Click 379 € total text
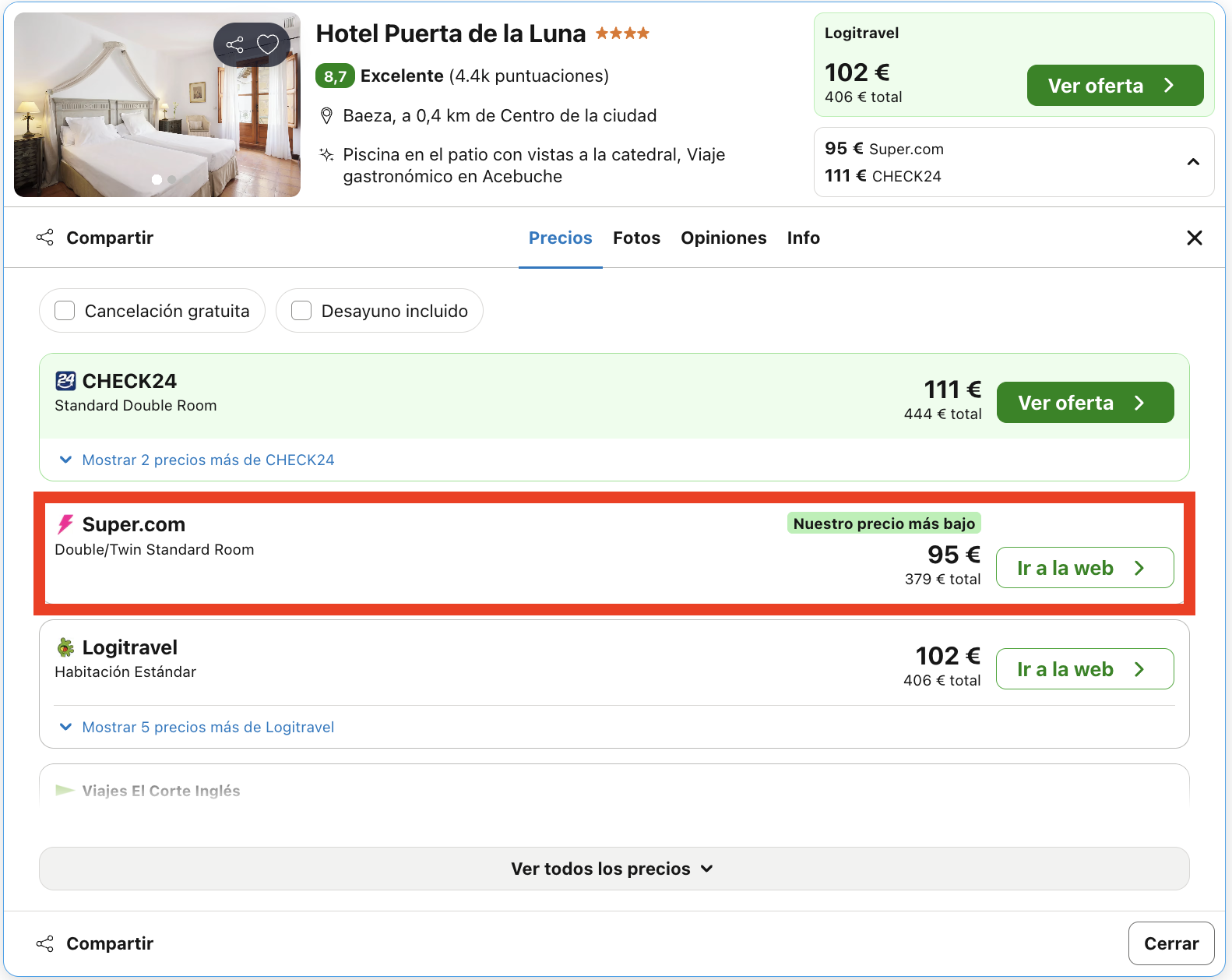 pyautogui.click(x=942, y=580)
